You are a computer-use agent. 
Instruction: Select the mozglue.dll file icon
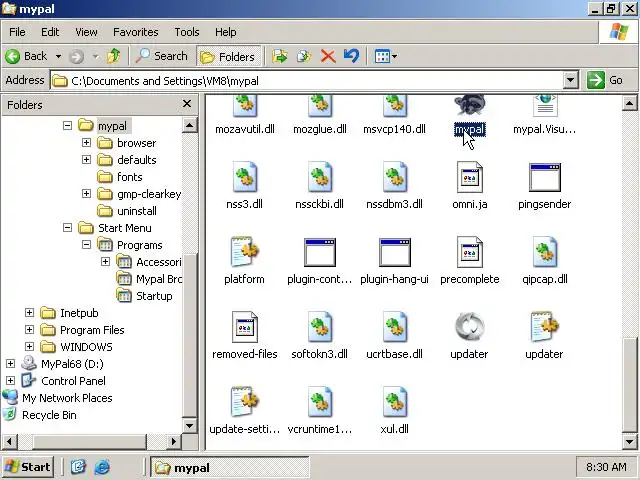click(x=320, y=105)
